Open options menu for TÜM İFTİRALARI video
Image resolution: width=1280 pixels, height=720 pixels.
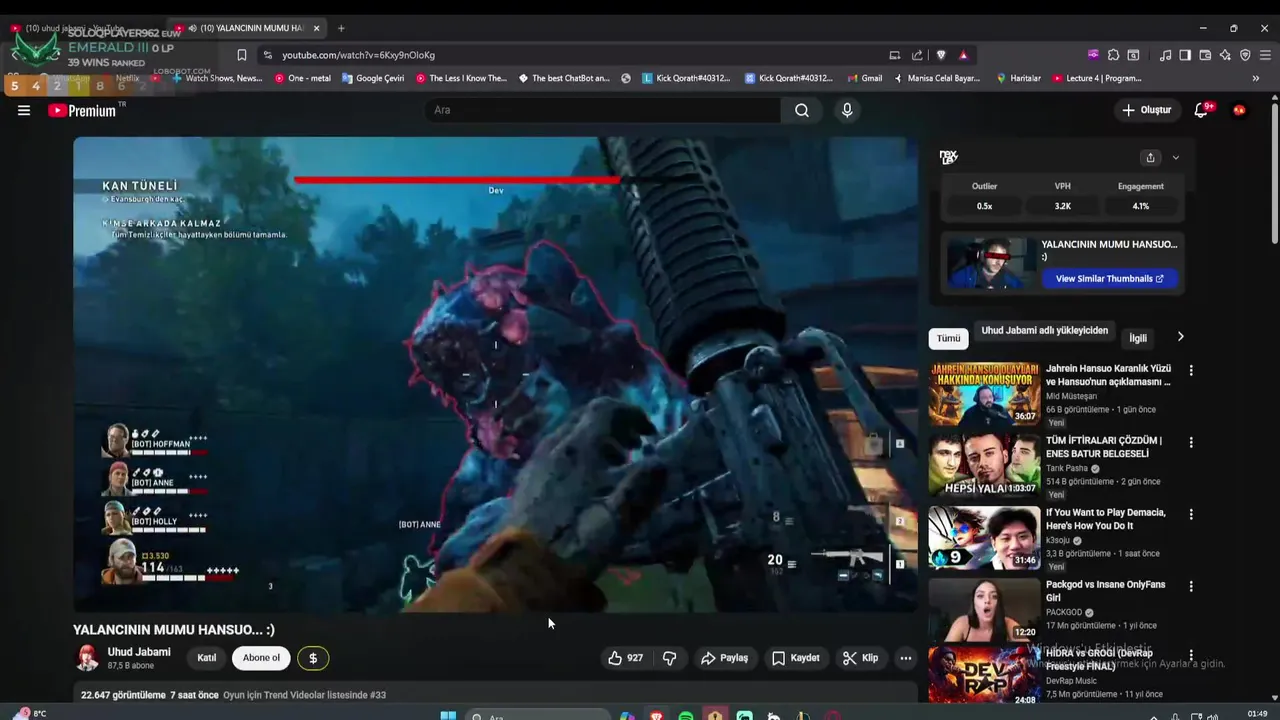click(1190, 442)
